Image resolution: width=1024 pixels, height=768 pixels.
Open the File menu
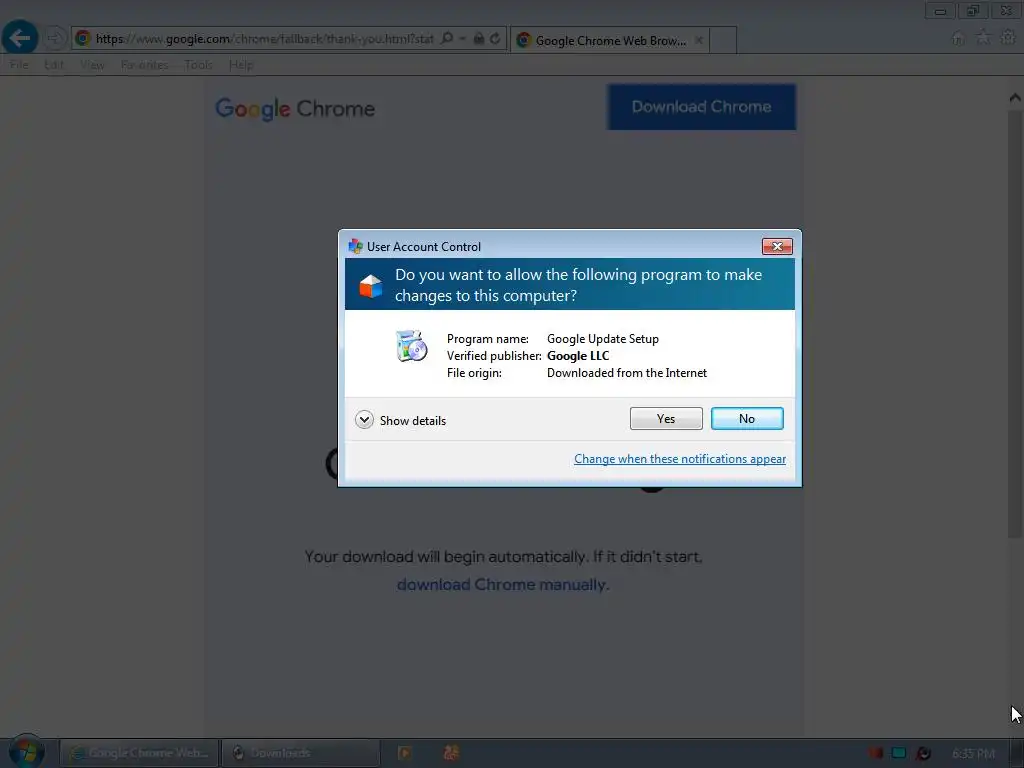pos(19,65)
